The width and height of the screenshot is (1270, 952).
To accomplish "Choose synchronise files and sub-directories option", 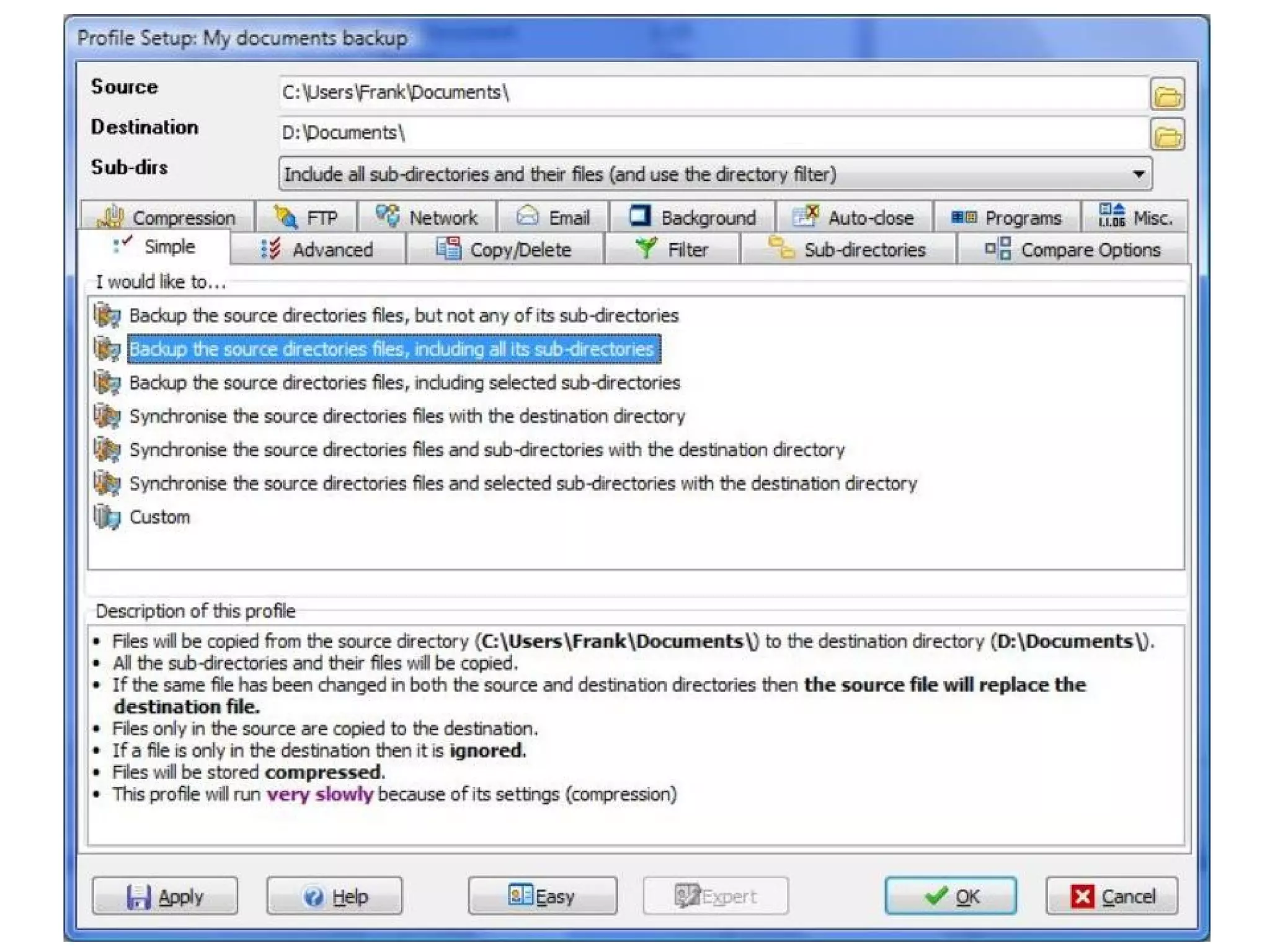I will point(486,449).
